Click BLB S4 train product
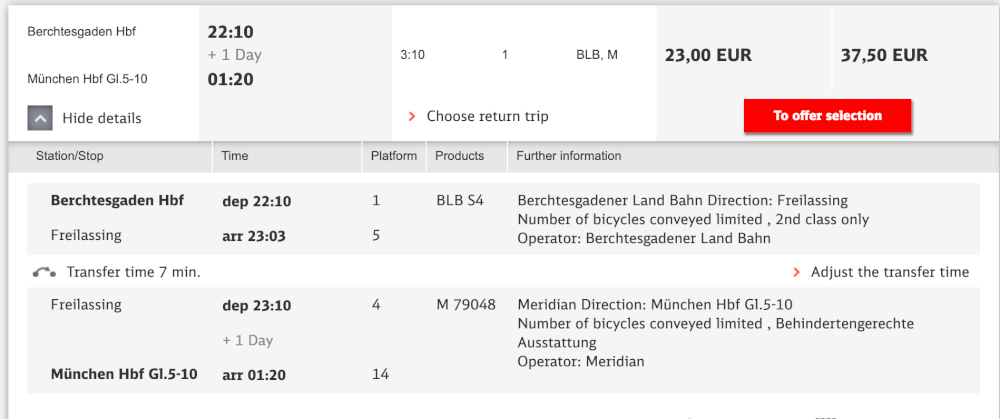1000x419 pixels. tap(460, 201)
